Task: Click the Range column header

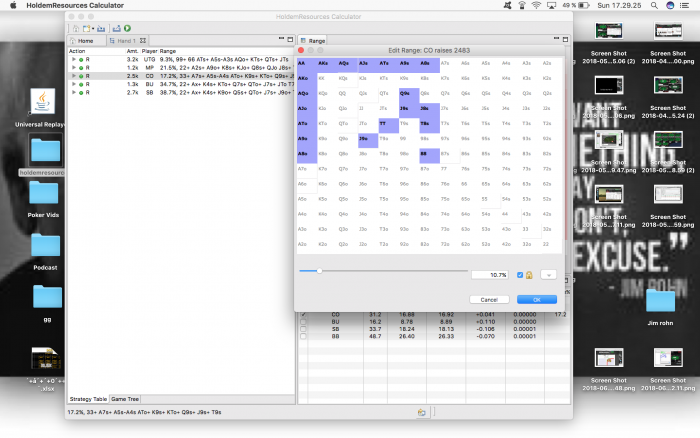Action: tap(168, 51)
